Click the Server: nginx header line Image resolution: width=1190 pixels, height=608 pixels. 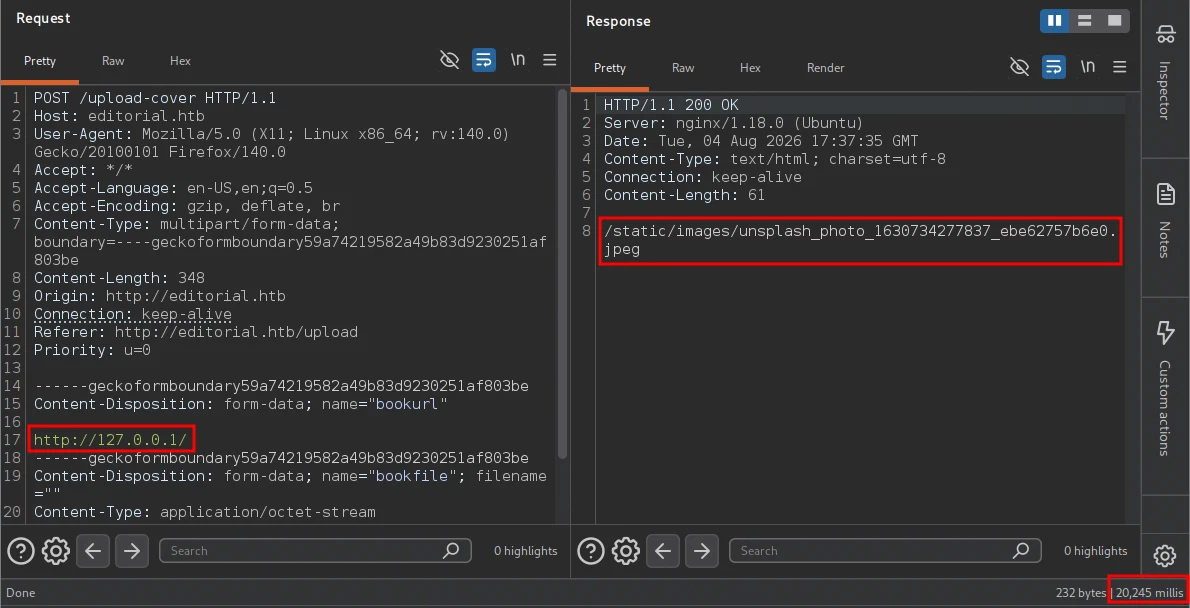[x=734, y=123]
